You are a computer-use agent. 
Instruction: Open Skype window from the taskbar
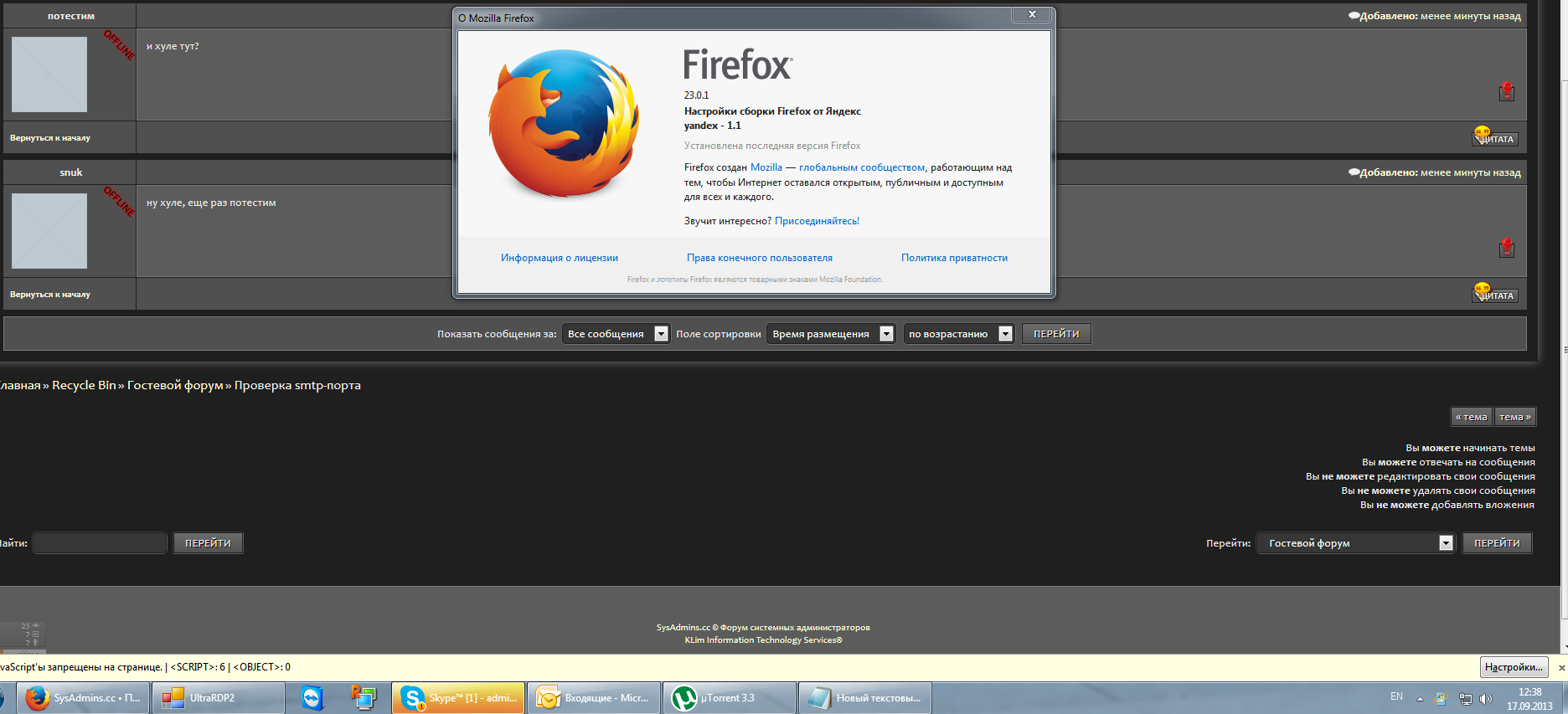pyautogui.click(x=458, y=698)
